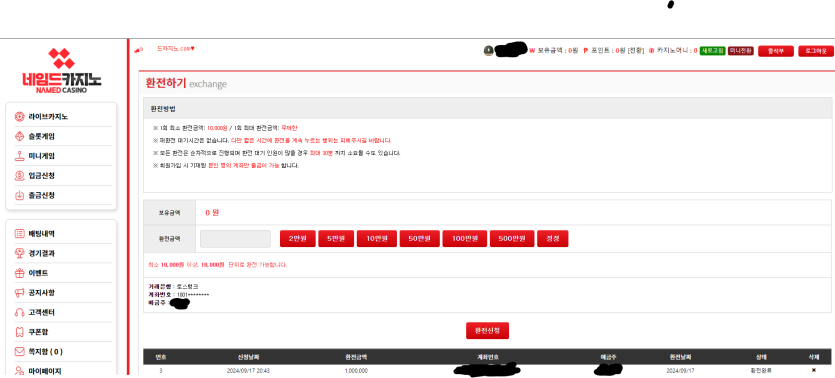Select the 2만원 amount button
The width and height of the screenshot is (835, 378).
point(298,239)
